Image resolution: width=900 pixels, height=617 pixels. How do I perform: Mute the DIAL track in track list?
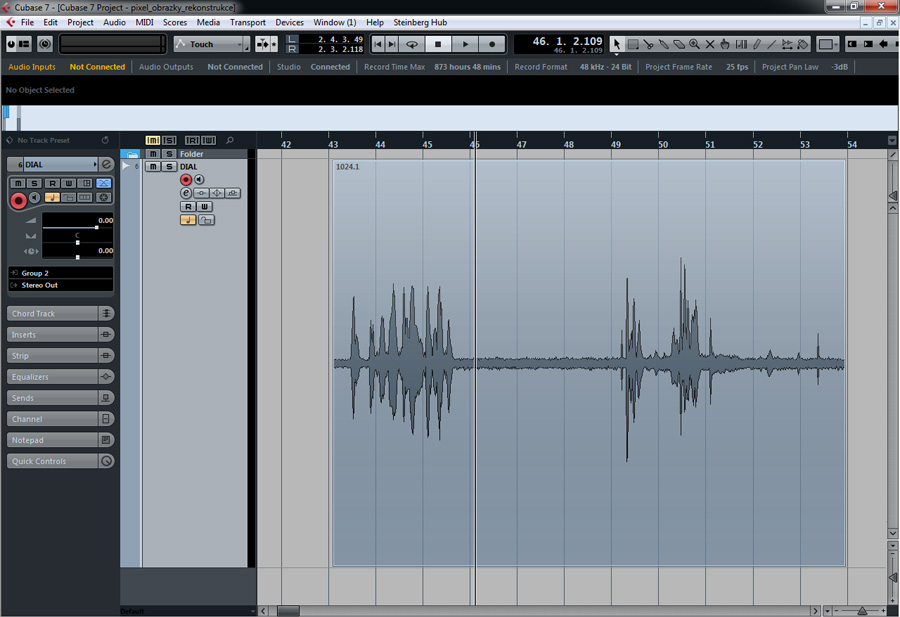click(153, 167)
